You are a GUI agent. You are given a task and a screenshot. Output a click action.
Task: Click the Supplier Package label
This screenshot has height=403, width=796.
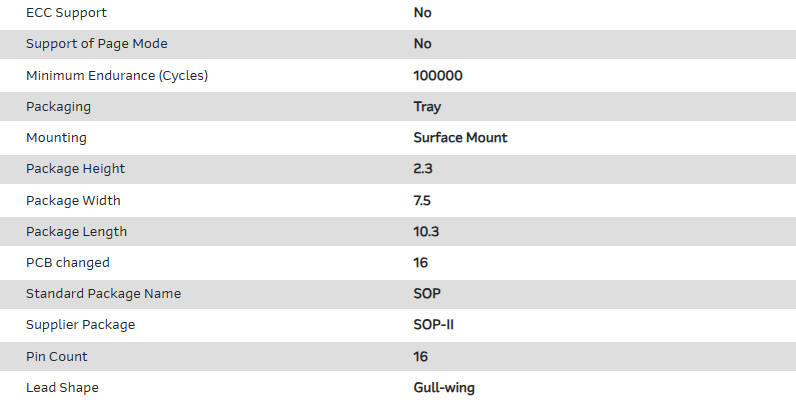pyautogui.click(x=80, y=324)
